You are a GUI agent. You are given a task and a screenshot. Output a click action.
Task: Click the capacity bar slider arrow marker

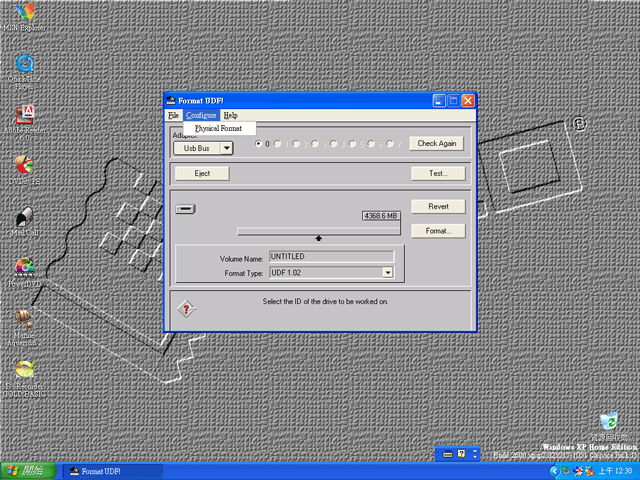318,238
